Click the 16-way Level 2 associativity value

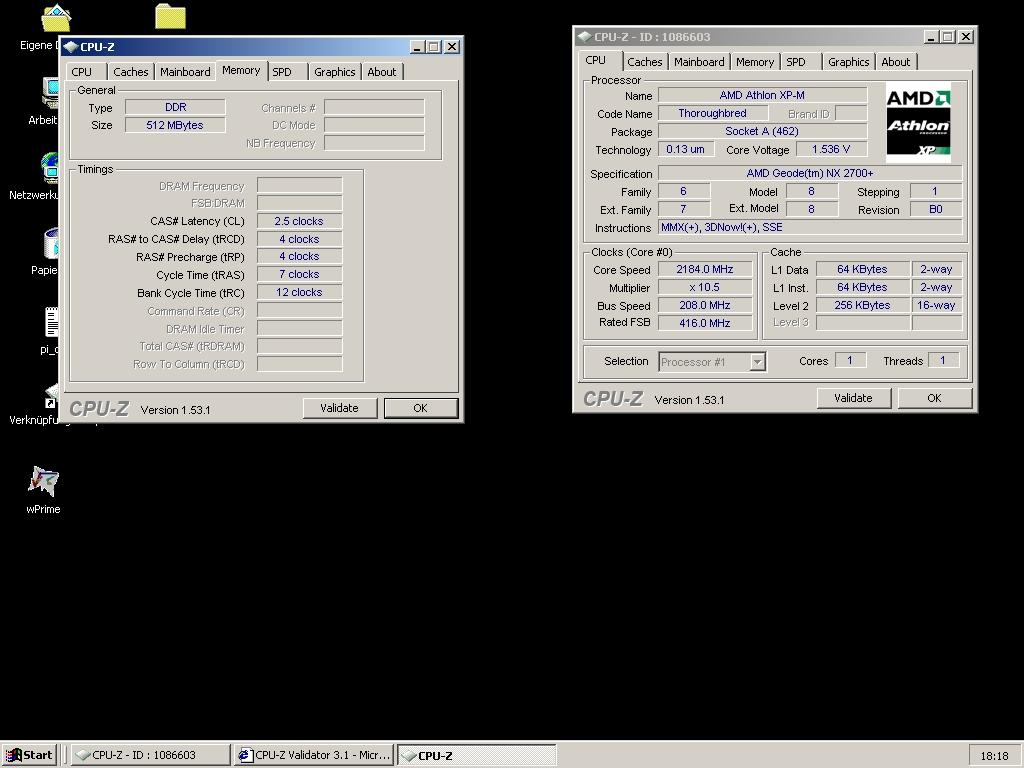click(x=936, y=305)
